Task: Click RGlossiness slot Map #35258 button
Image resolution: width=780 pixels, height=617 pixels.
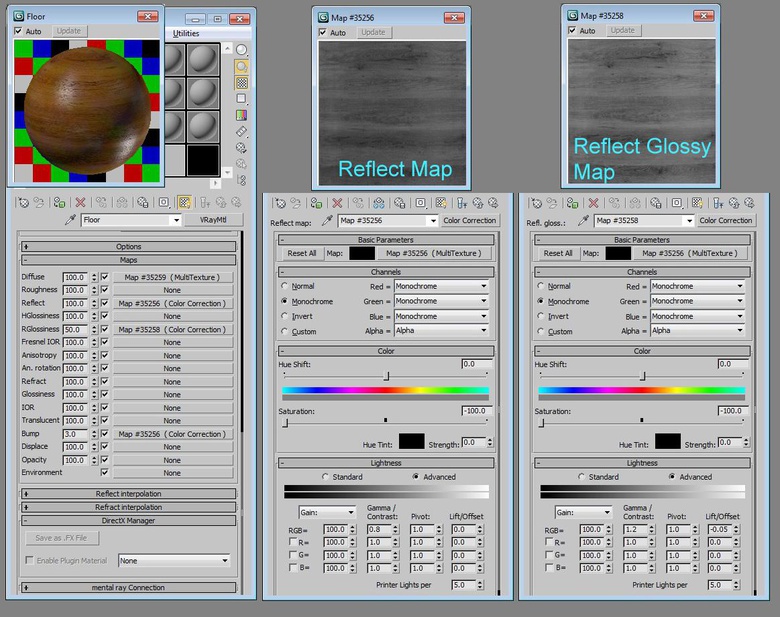Action: tap(172, 329)
